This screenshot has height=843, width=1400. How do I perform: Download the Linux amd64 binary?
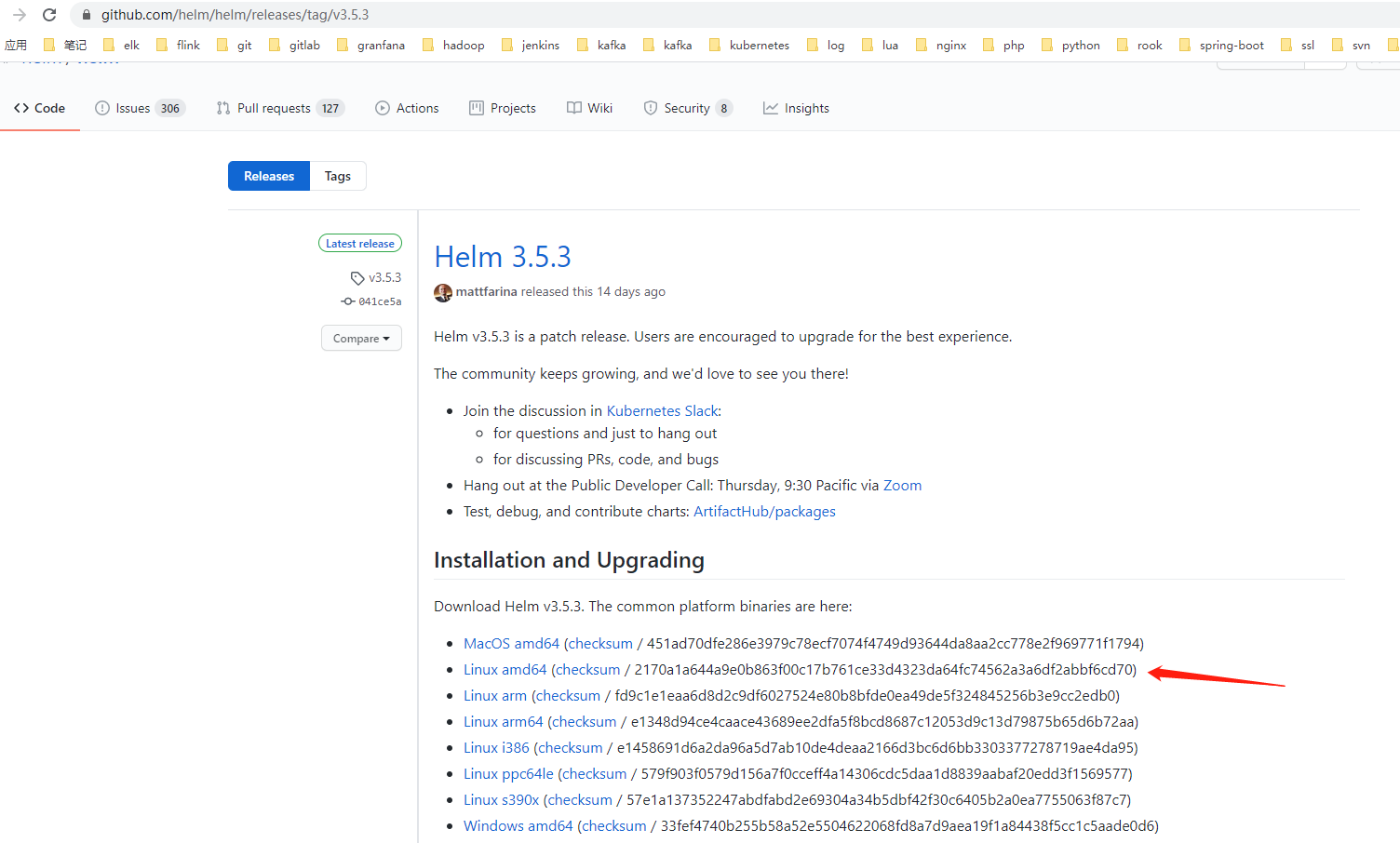click(x=505, y=669)
